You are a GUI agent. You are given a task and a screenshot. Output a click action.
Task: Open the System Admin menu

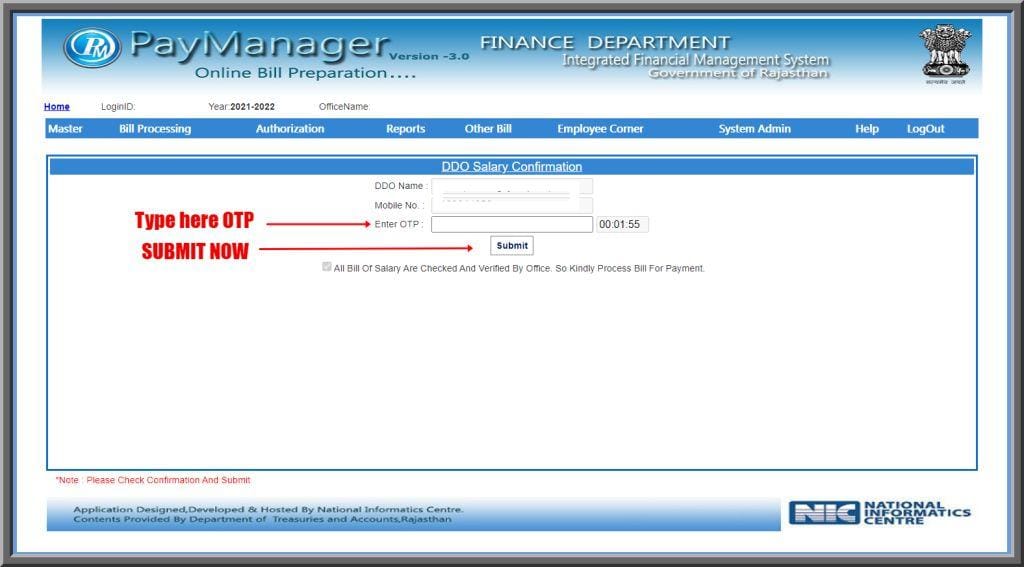click(754, 129)
